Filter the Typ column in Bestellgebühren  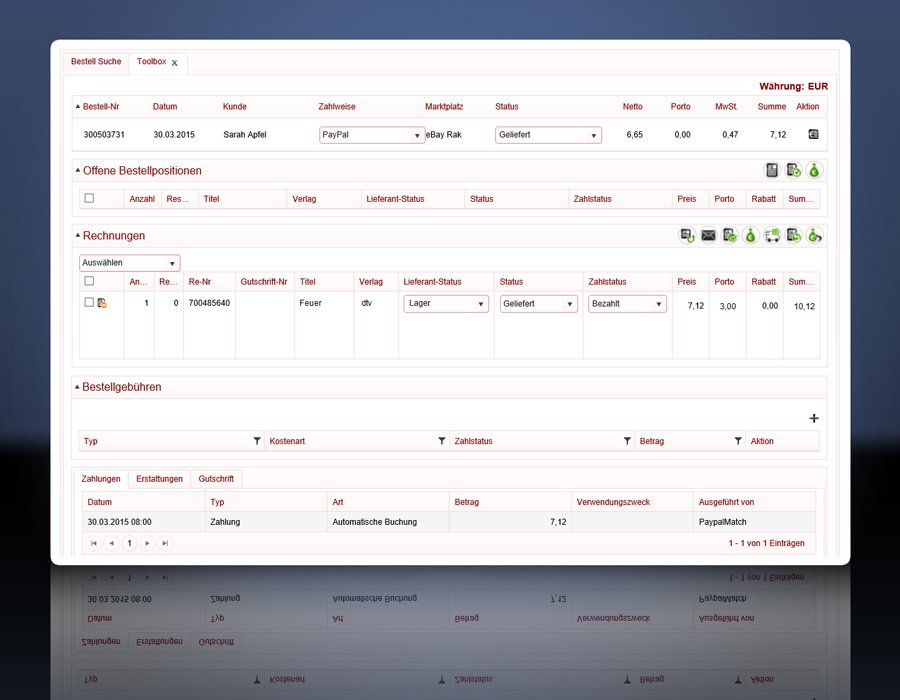tap(257, 441)
